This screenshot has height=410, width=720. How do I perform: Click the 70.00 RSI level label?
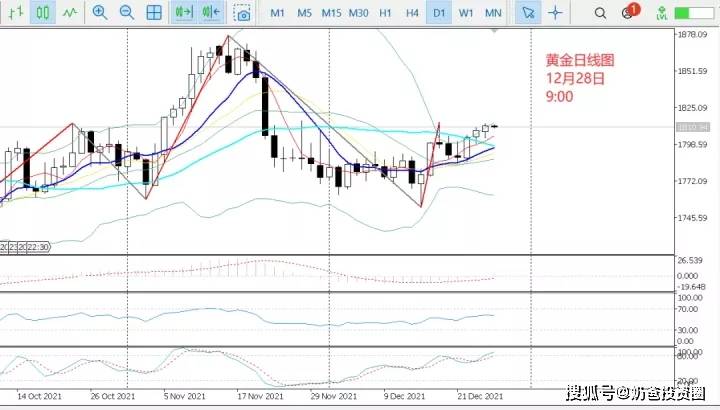point(687,309)
